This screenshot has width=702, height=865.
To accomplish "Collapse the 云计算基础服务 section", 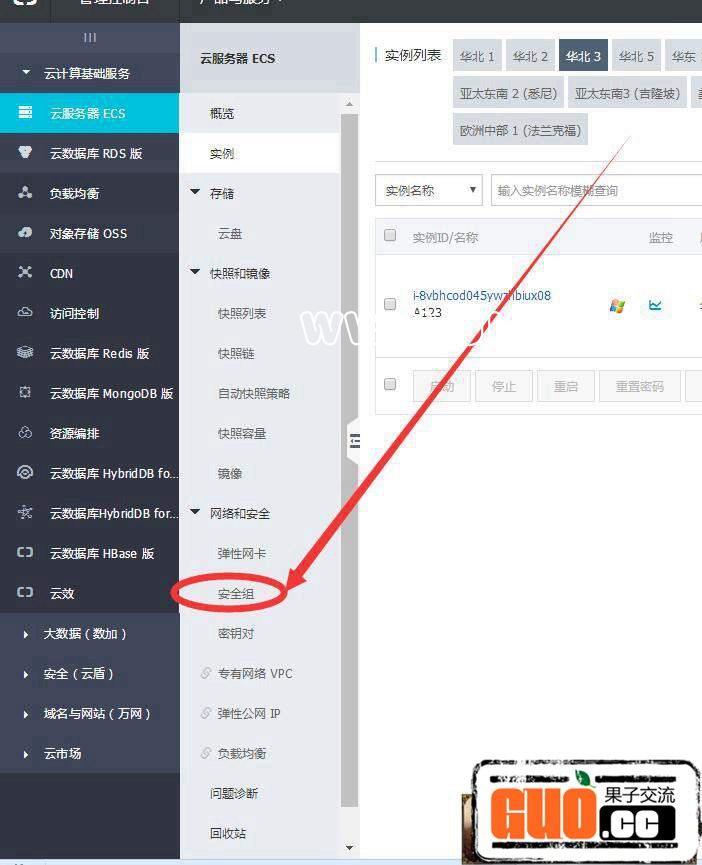I will (x=27, y=73).
